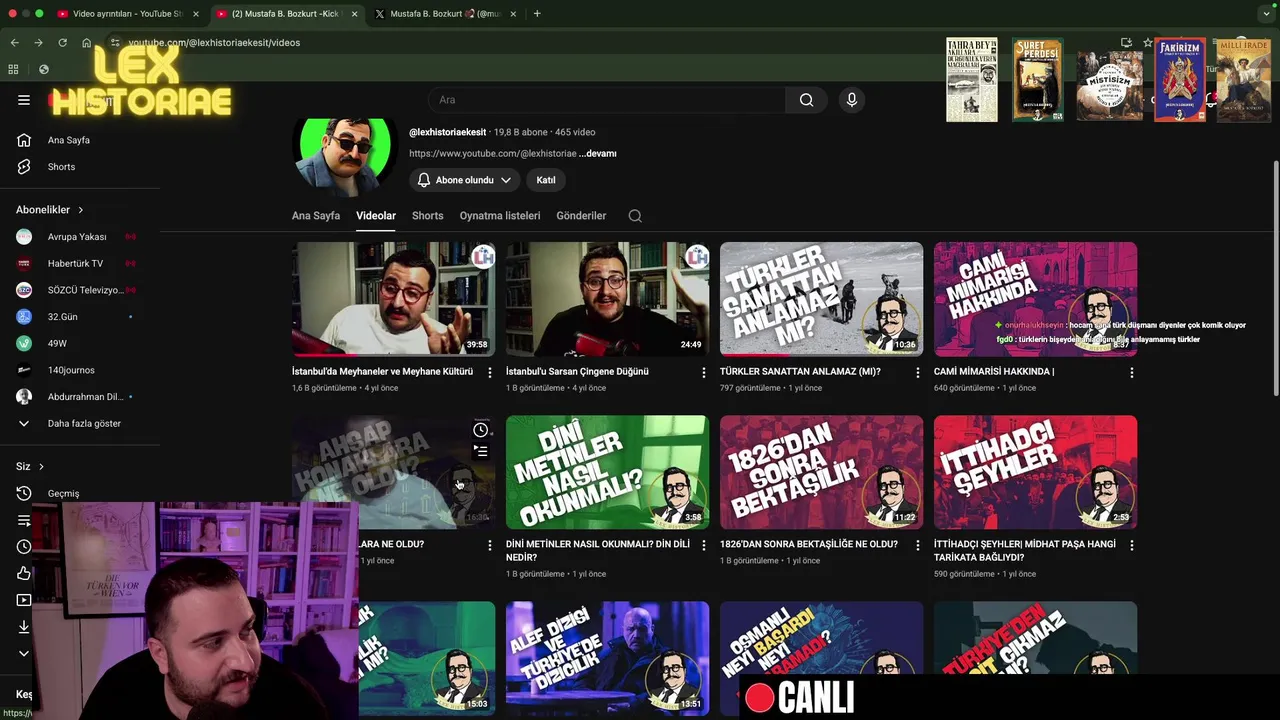Open the Gönderiler tab

pyautogui.click(x=581, y=216)
